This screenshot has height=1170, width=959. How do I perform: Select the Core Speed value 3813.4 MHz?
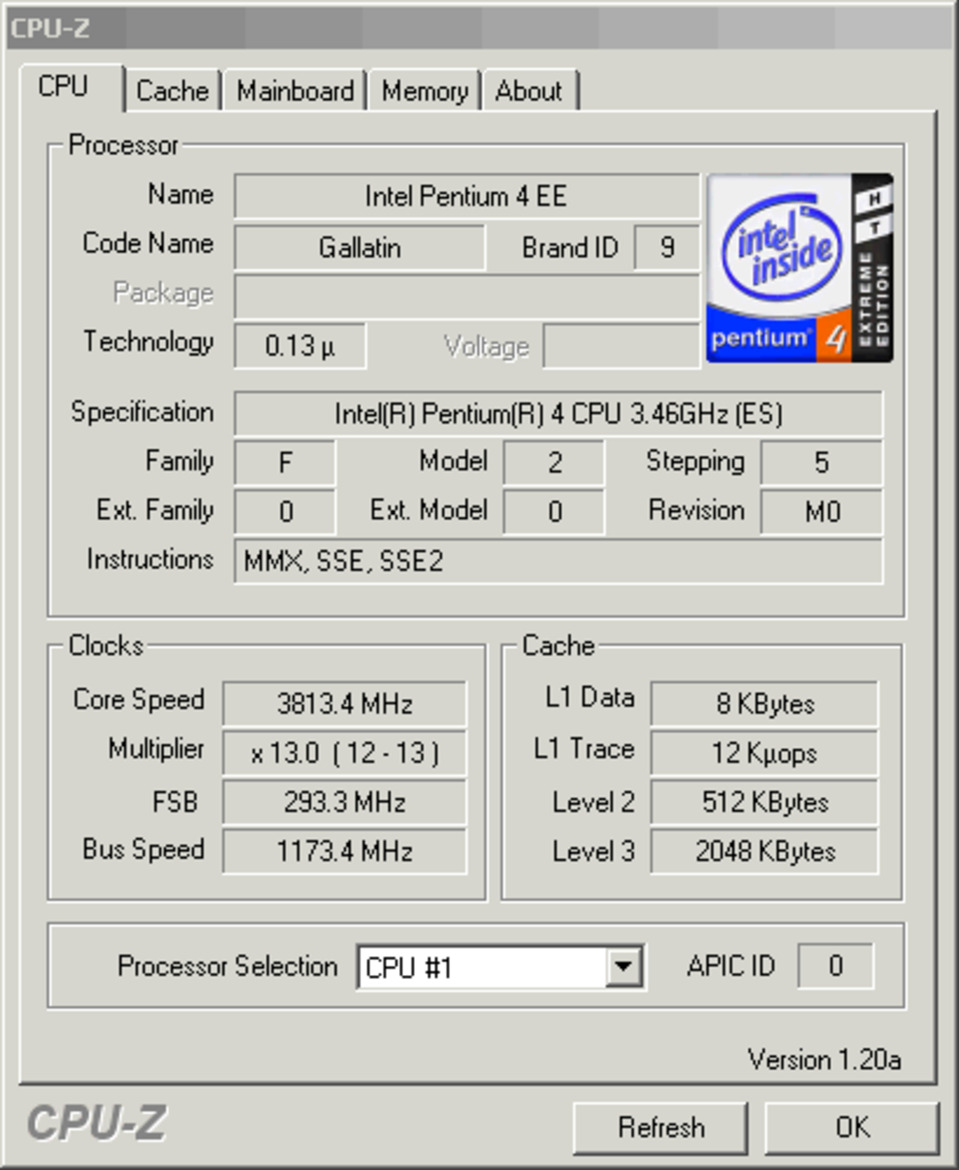[343, 703]
